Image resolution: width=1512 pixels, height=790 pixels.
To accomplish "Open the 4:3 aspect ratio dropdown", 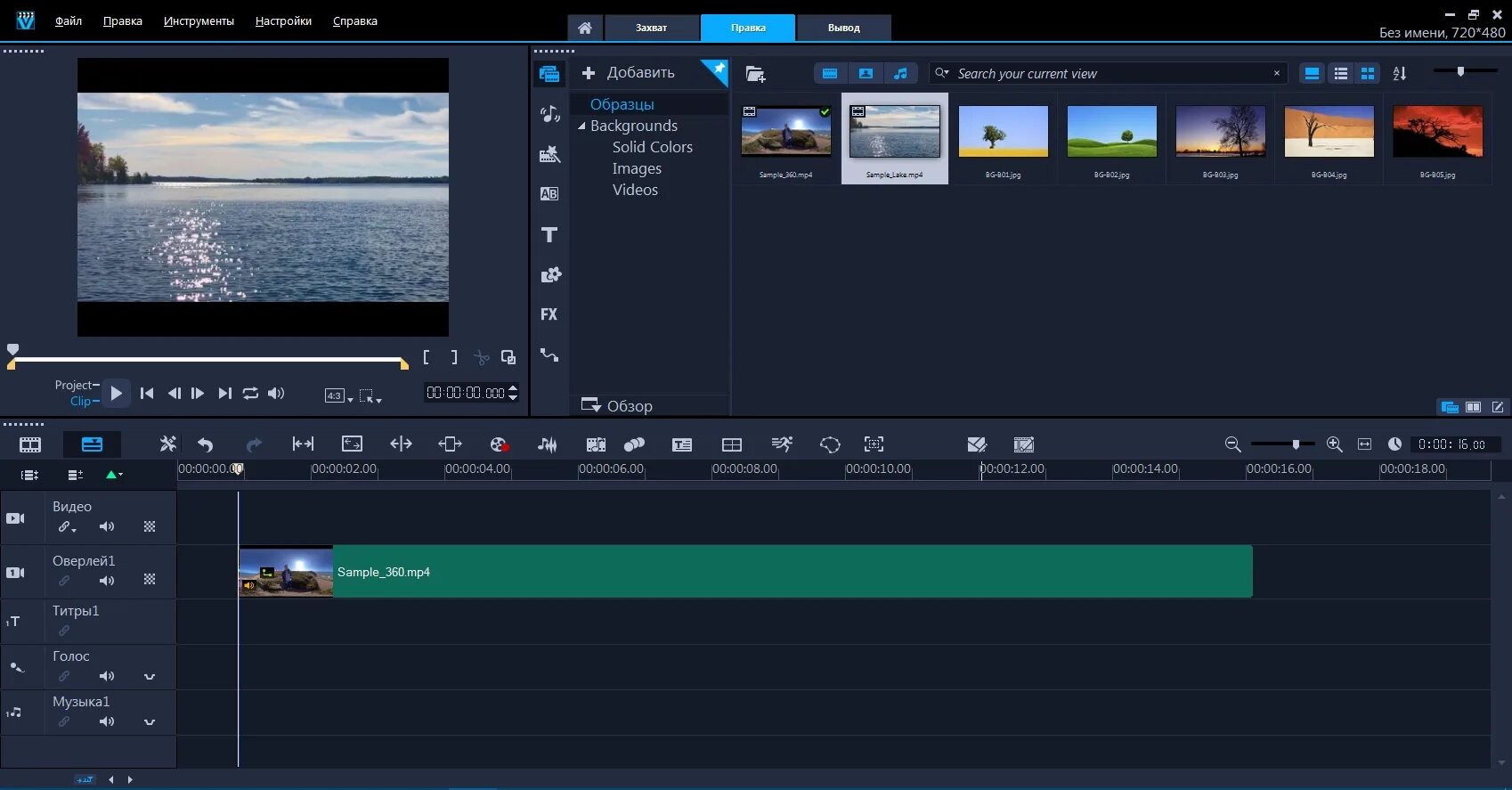I will [x=338, y=395].
